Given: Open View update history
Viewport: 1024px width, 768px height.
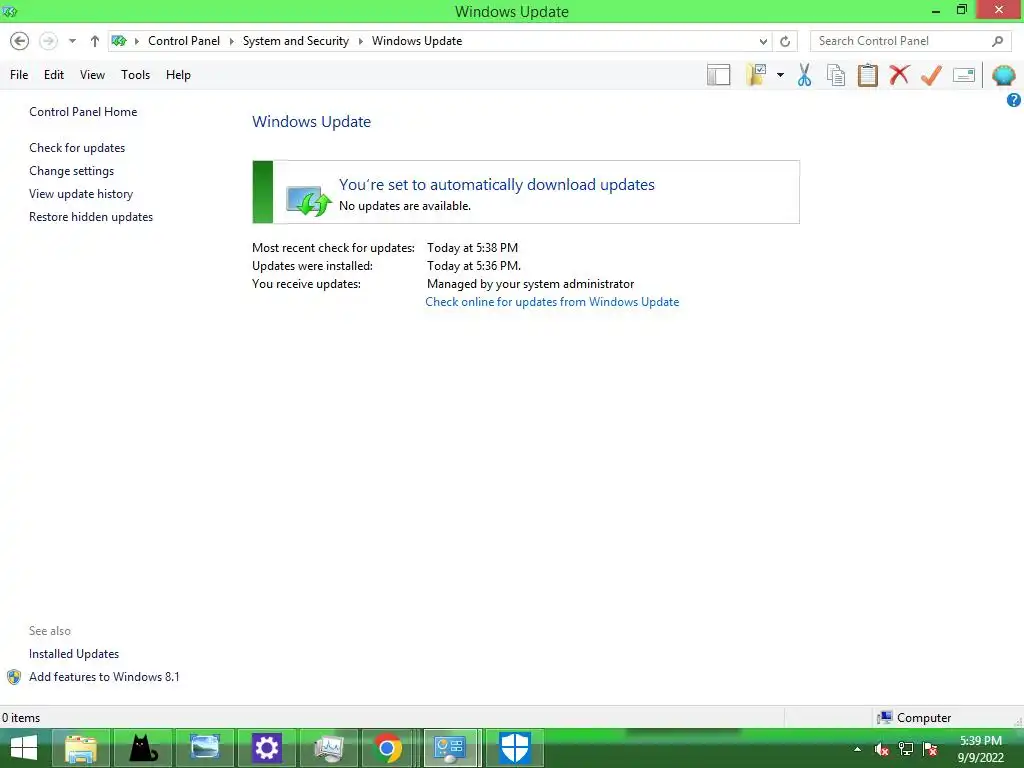Looking at the screenshot, I should [x=81, y=194].
